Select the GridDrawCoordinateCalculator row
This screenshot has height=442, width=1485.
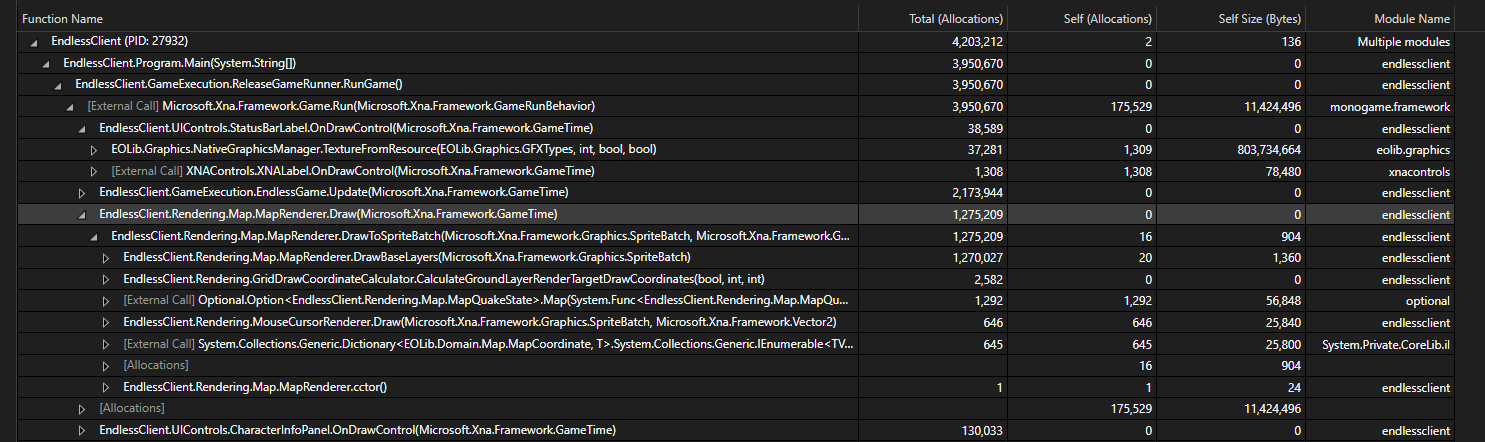click(742, 279)
